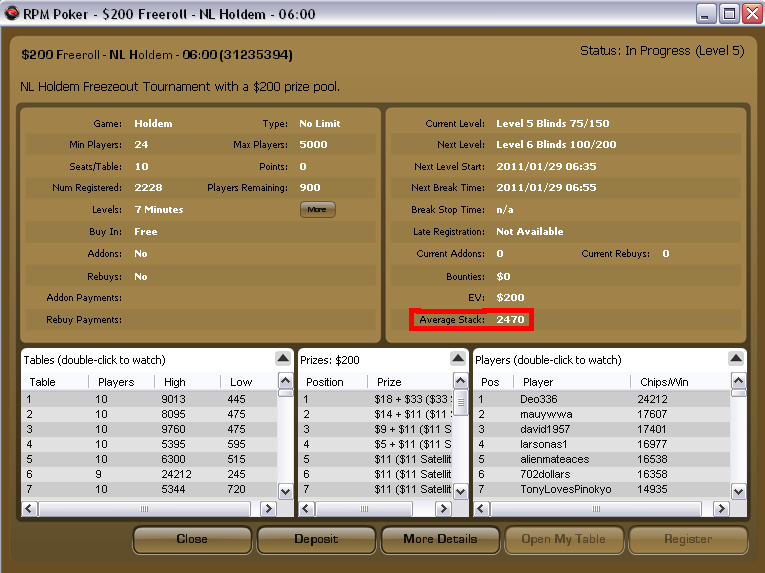This screenshot has width=765, height=573.
Task: Click the Tables list scroll right arrow
Action: pyautogui.click(x=268, y=509)
